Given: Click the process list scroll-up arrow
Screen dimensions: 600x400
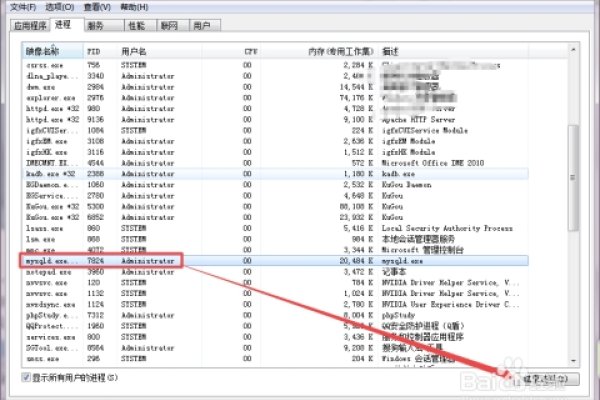Looking at the screenshot, I should pos(573,49).
